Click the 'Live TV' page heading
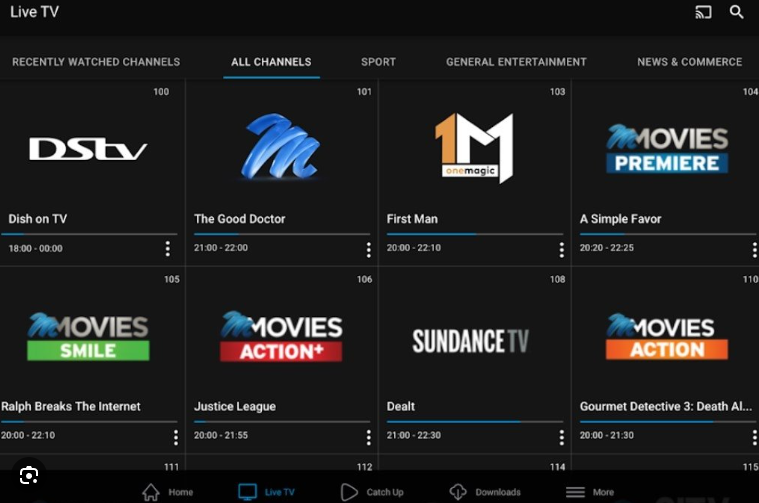The width and height of the screenshot is (759, 503). [x=34, y=12]
